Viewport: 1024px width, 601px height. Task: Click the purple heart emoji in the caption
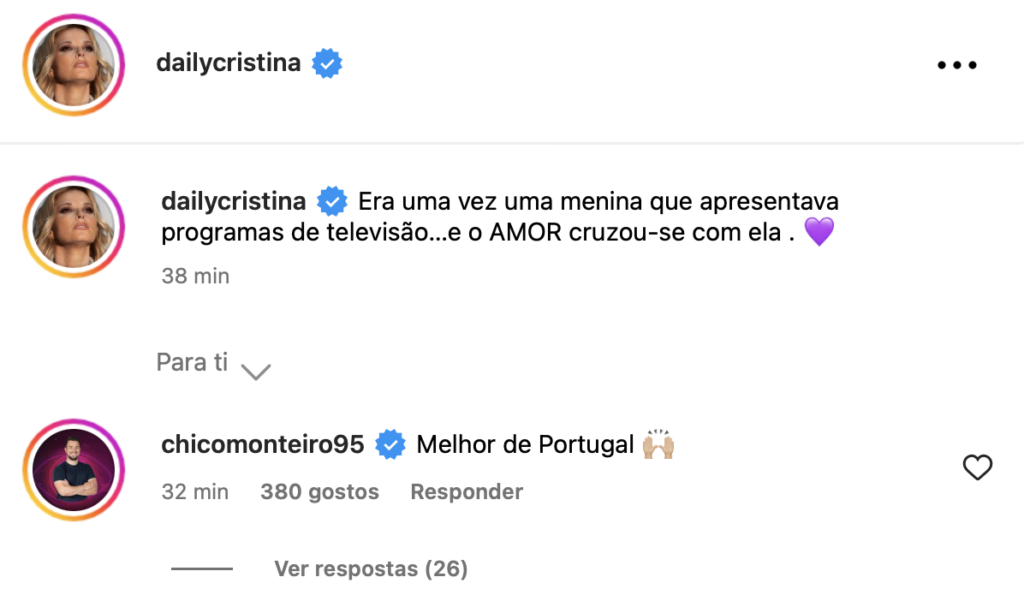point(818,234)
